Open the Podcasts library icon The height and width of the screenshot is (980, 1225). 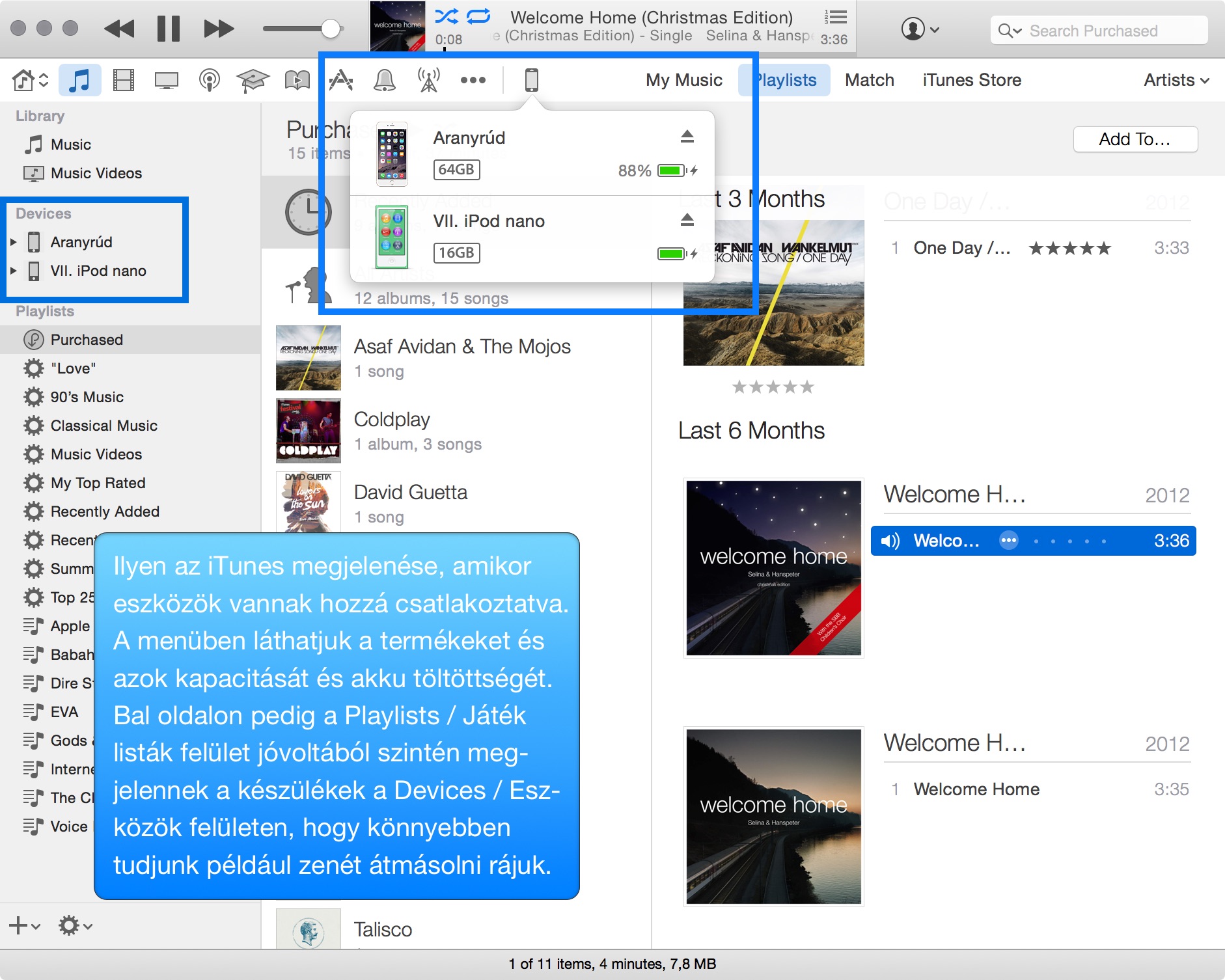pos(210,80)
